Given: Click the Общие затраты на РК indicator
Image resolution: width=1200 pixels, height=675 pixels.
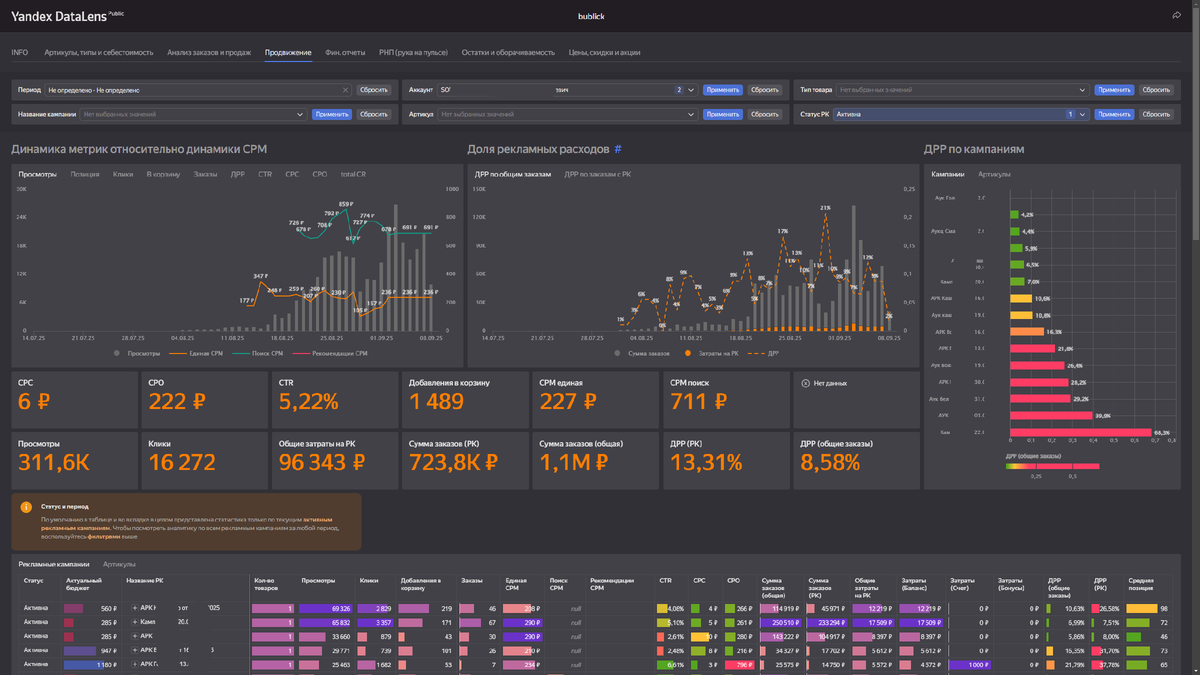Looking at the screenshot, I should [x=334, y=460].
